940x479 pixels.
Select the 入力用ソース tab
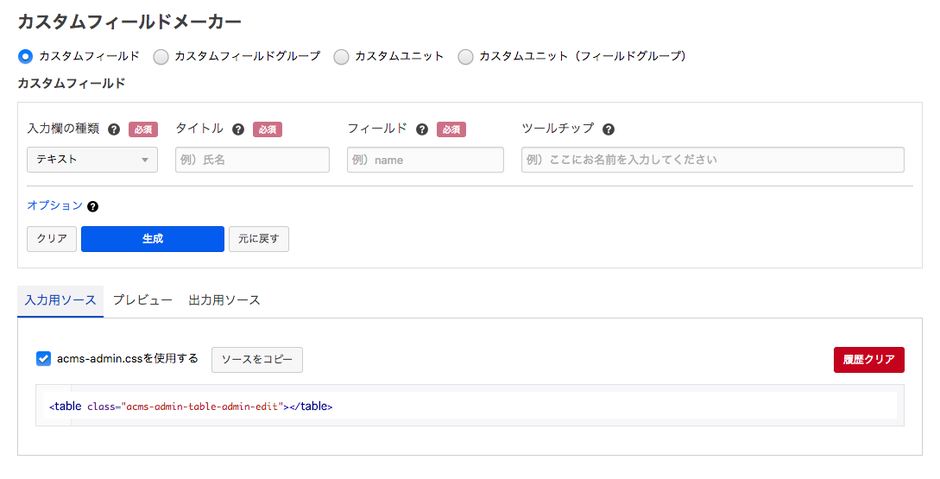coord(60,300)
